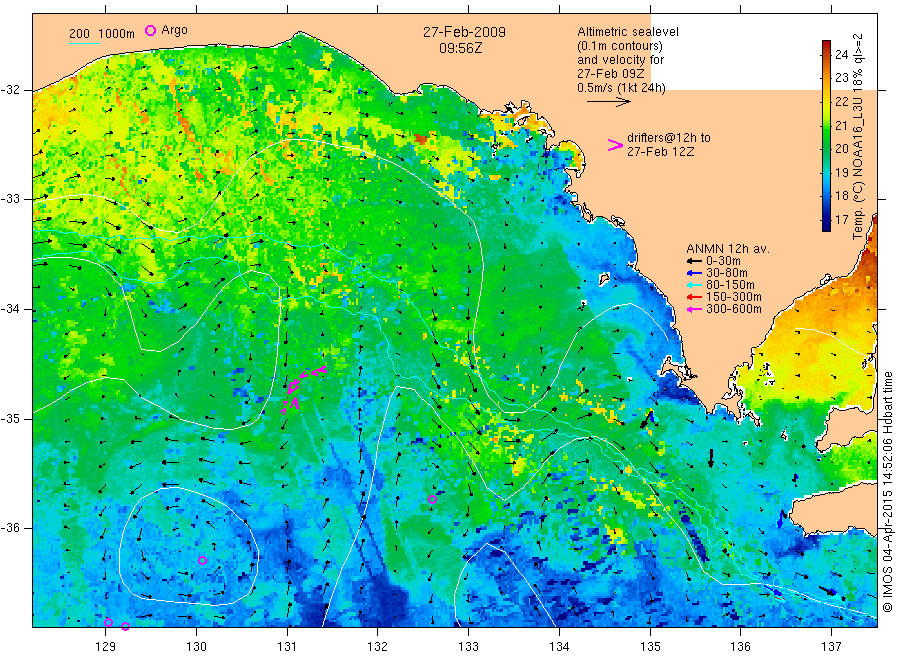Click the longitude axis label 131
This screenshot has width=900, height=660.
click(x=287, y=647)
